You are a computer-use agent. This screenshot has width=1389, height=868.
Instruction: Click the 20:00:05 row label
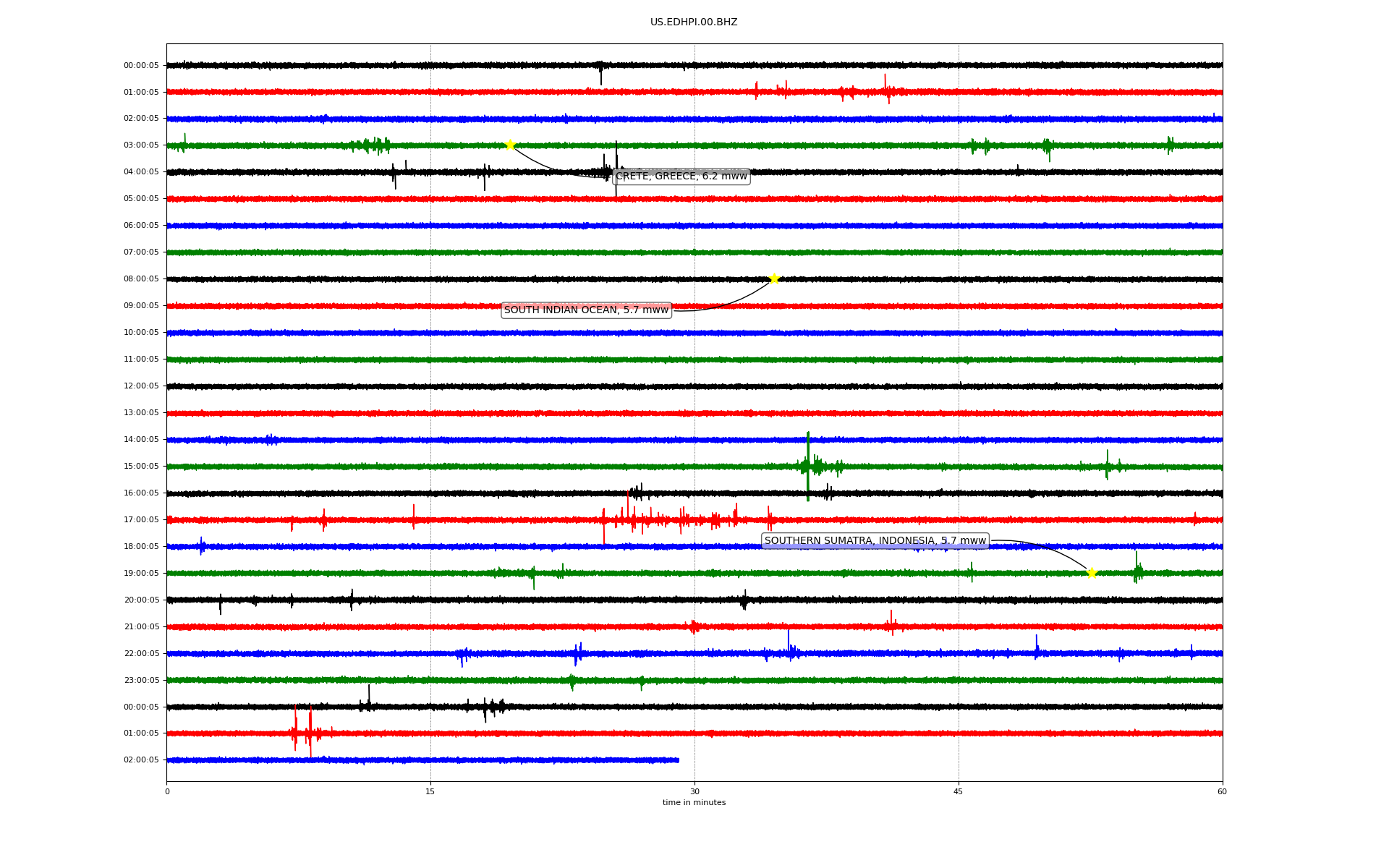point(141,600)
